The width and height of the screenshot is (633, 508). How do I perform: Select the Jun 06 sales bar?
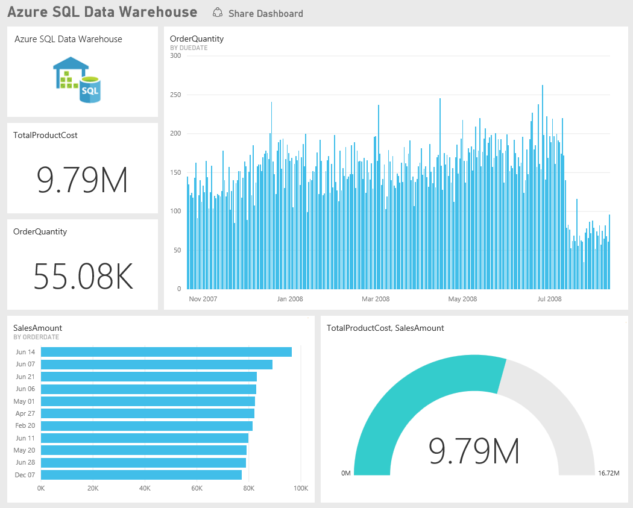[x=148, y=389]
